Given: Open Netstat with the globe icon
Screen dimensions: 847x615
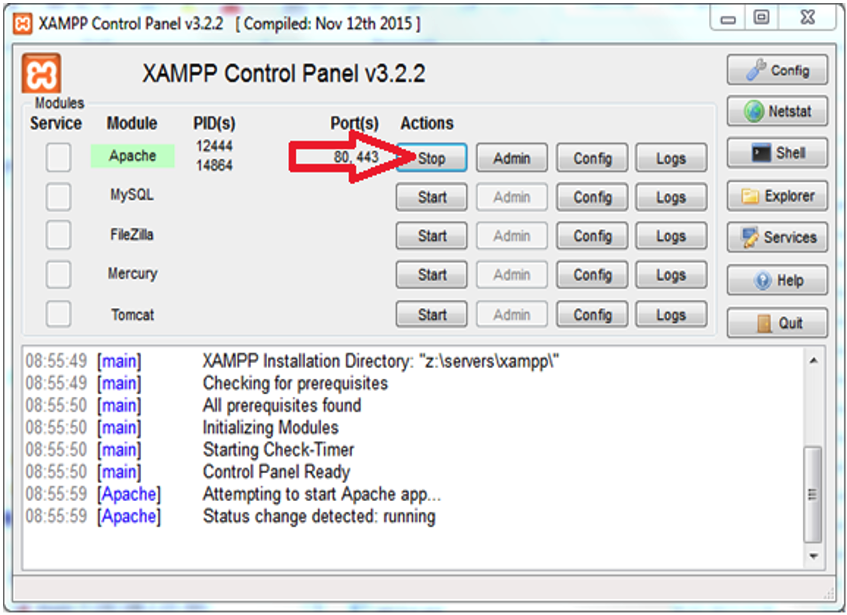Looking at the screenshot, I should tap(777, 111).
